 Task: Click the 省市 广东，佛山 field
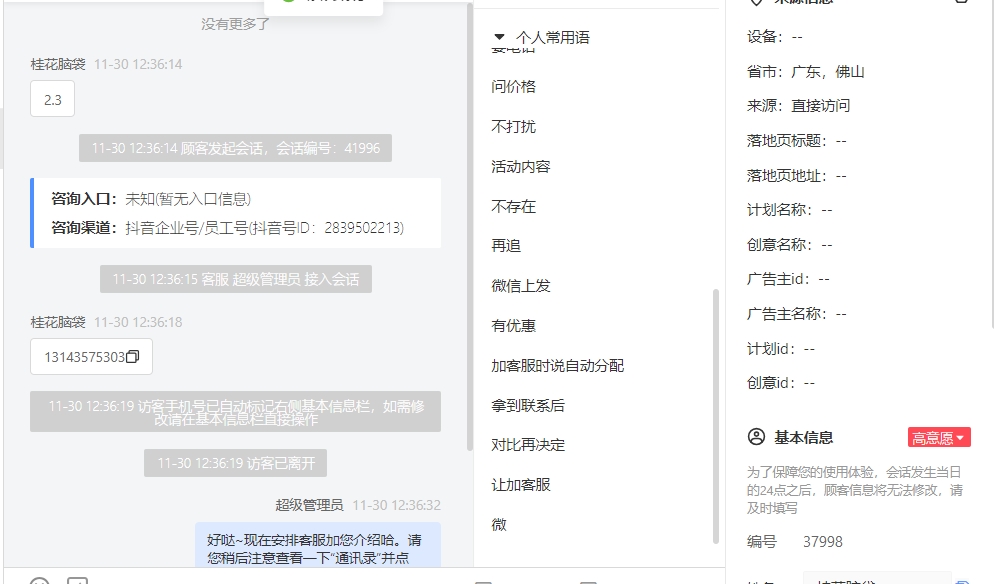(x=806, y=72)
